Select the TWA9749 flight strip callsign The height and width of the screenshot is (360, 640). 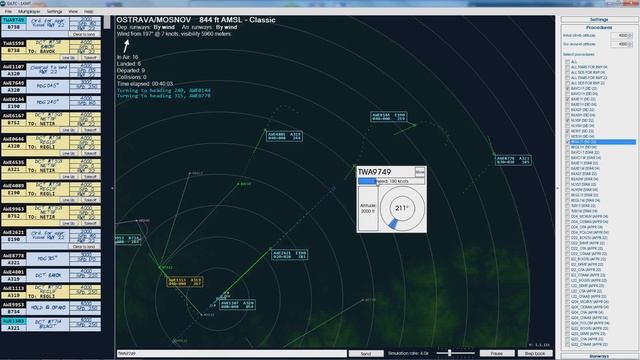[14, 20]
